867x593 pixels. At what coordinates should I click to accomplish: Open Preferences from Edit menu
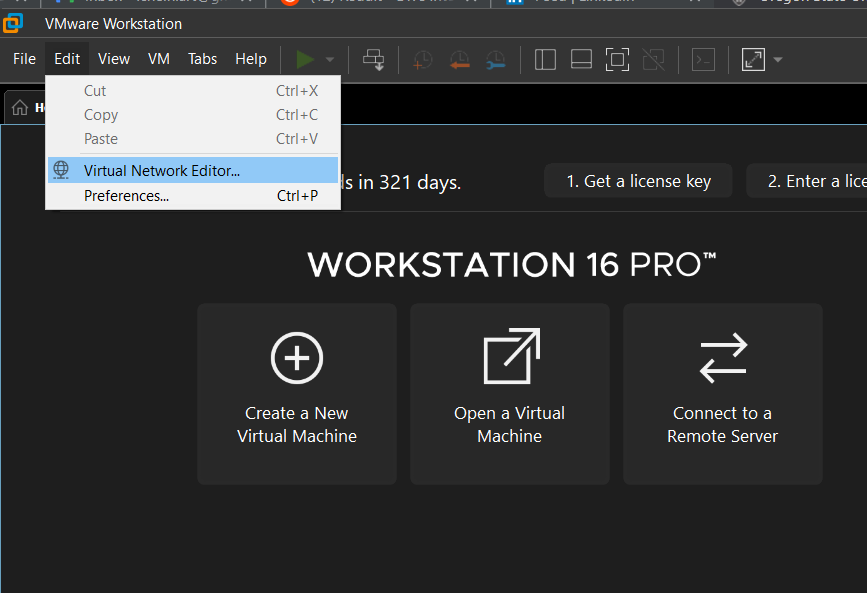192,196
